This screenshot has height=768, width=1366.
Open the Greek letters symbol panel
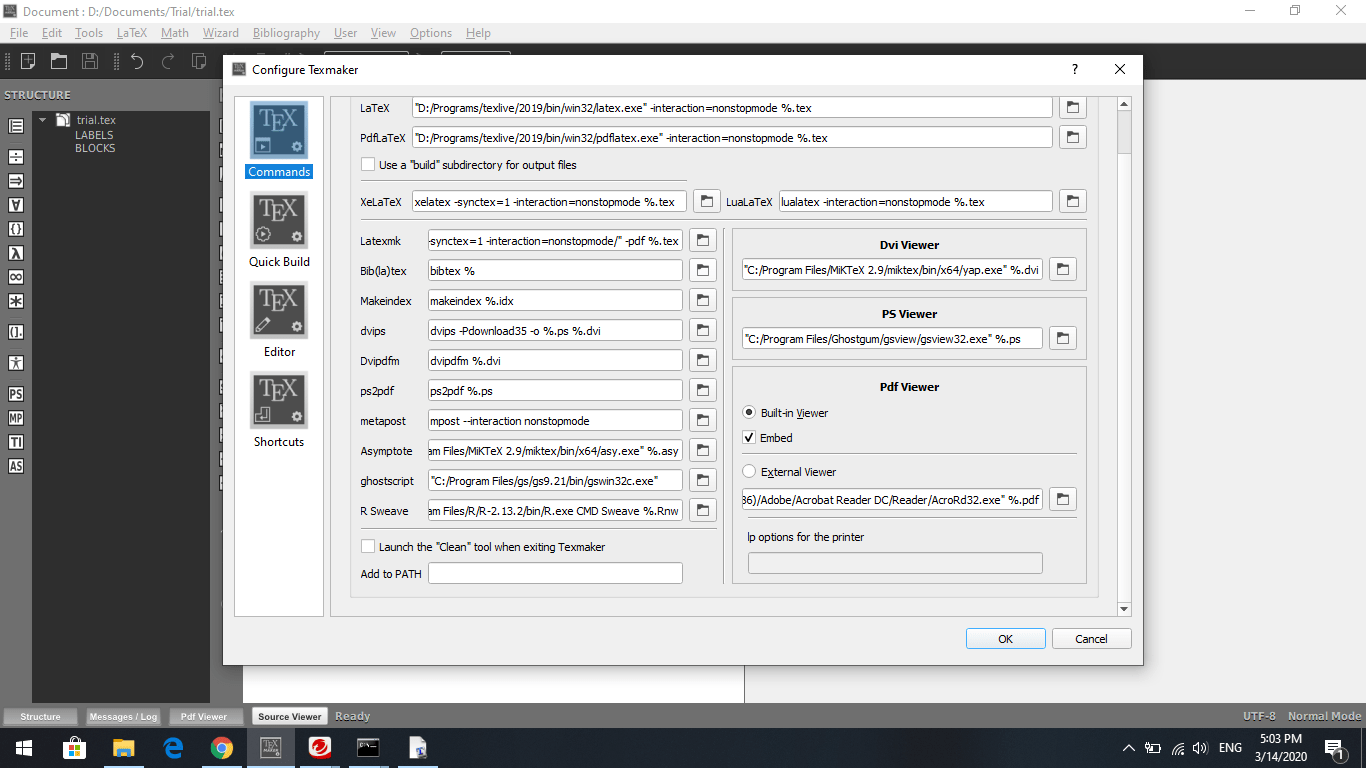click(15, 252)
